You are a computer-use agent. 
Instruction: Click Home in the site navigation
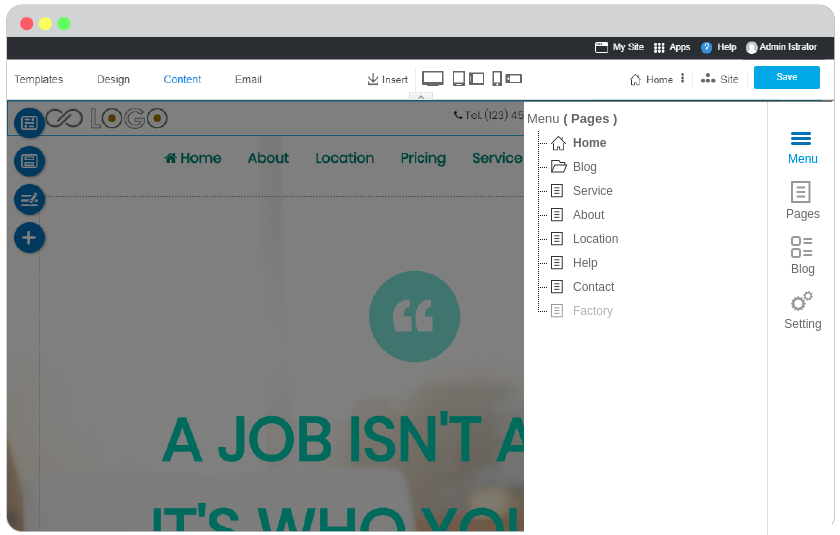coord(193,158)
